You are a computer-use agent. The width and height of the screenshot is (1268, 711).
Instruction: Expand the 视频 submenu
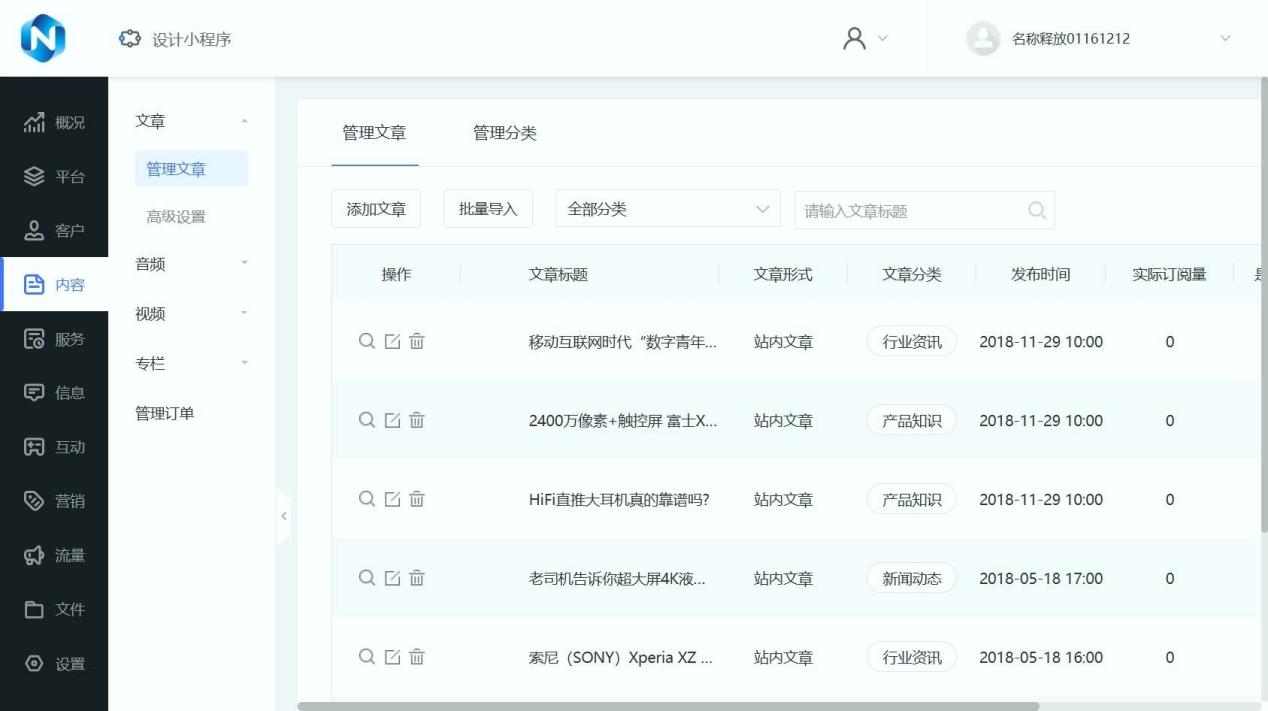[x=191, y=314]
